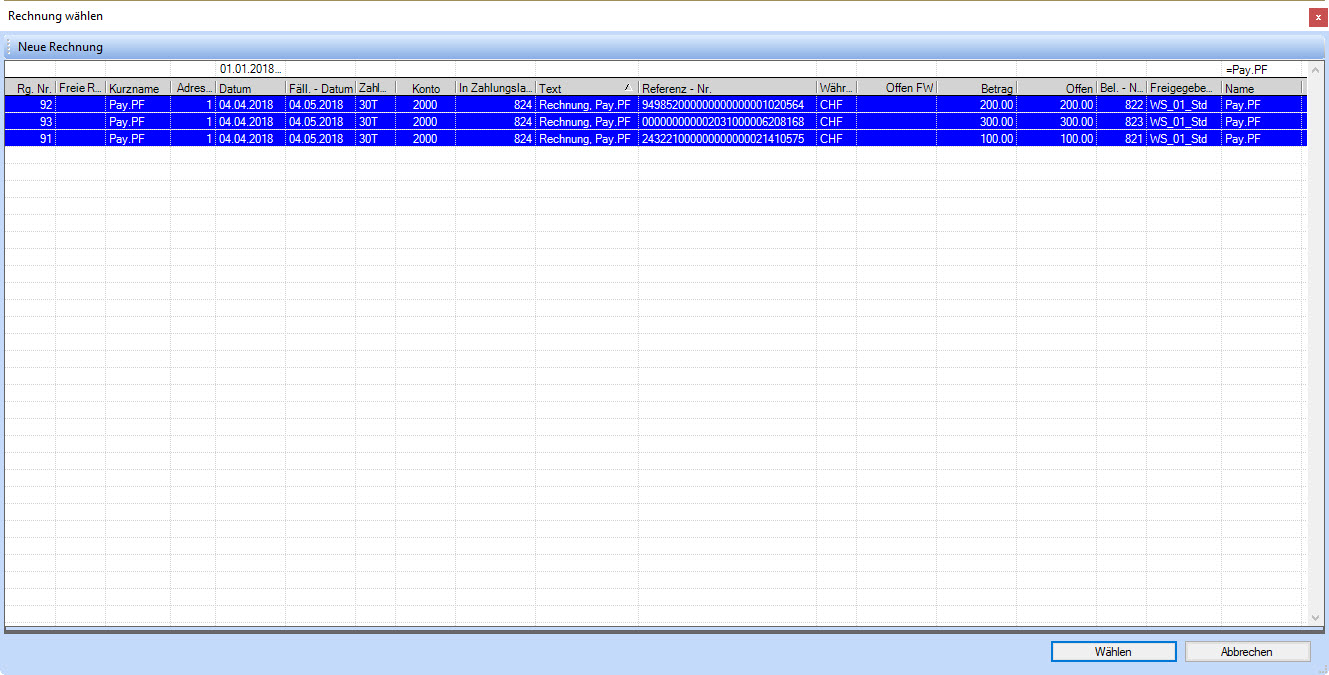Image resolution: width=1329 pixels, height=675 pixels.
Task: Click the In Zahlungslauf column header
Action: click(x=496, y=88)
